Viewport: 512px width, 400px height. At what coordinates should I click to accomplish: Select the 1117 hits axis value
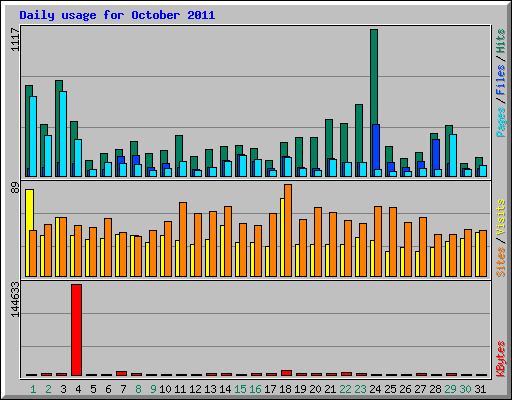tap(16, 39)
